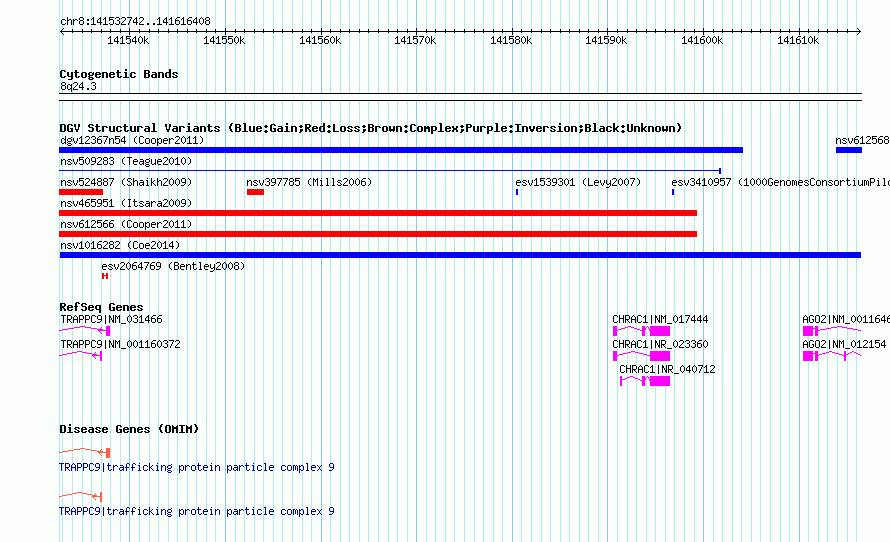
Task: Open the CHRAC1|NR_040712 RefSeq label
Action: pyautogui.click(x=668, y=369)
